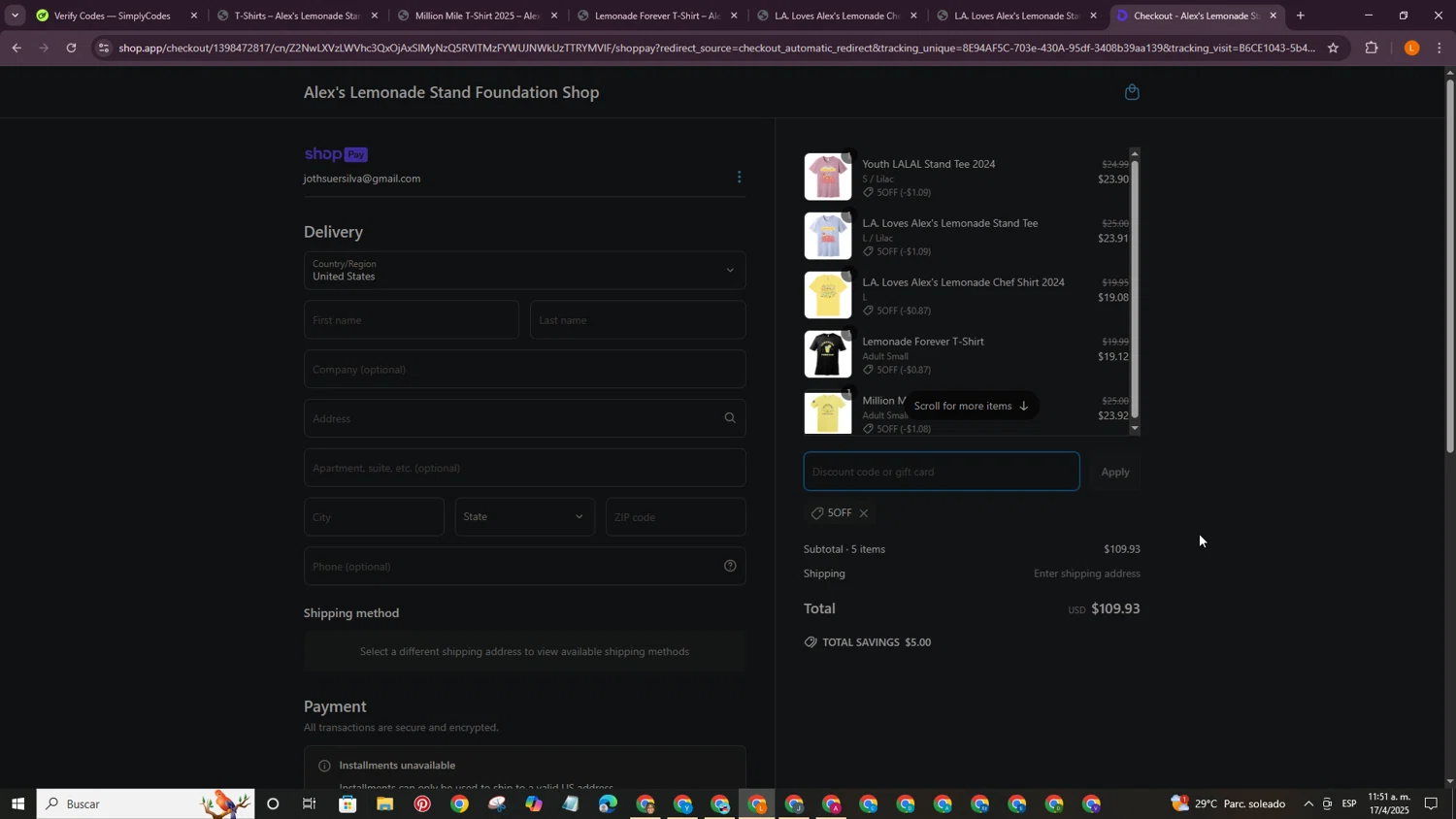This screenshot has height=819, width=1456.
Task: Remove the 5OFF discount code tag
Action: click(x=863, y=513)
